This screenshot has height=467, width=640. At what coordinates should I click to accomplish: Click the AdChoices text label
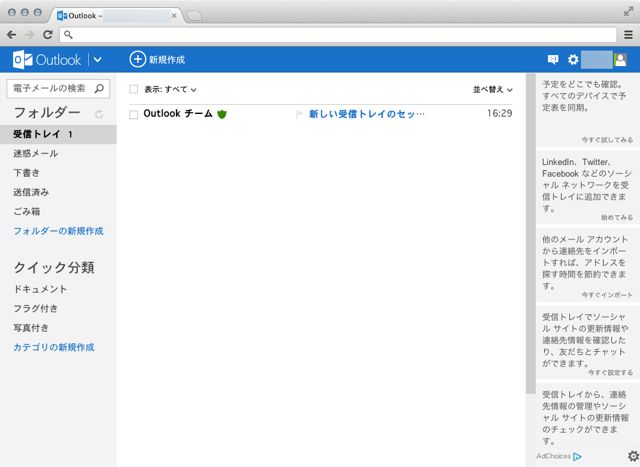[x=553, y=456]
